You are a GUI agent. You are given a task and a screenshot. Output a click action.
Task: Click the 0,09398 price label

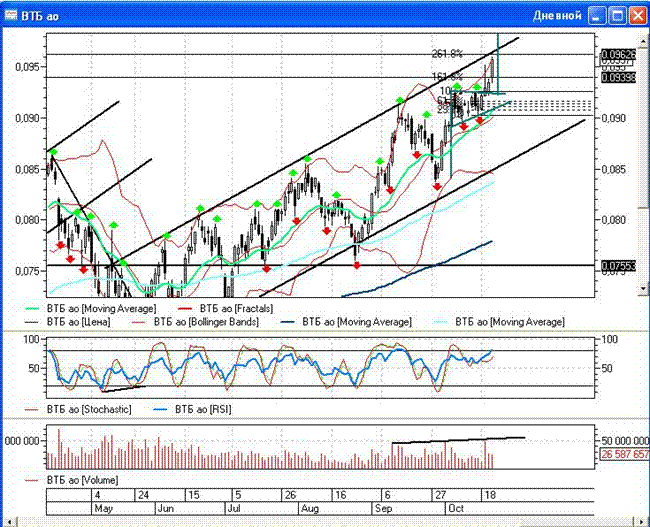[x=618, y=78]
